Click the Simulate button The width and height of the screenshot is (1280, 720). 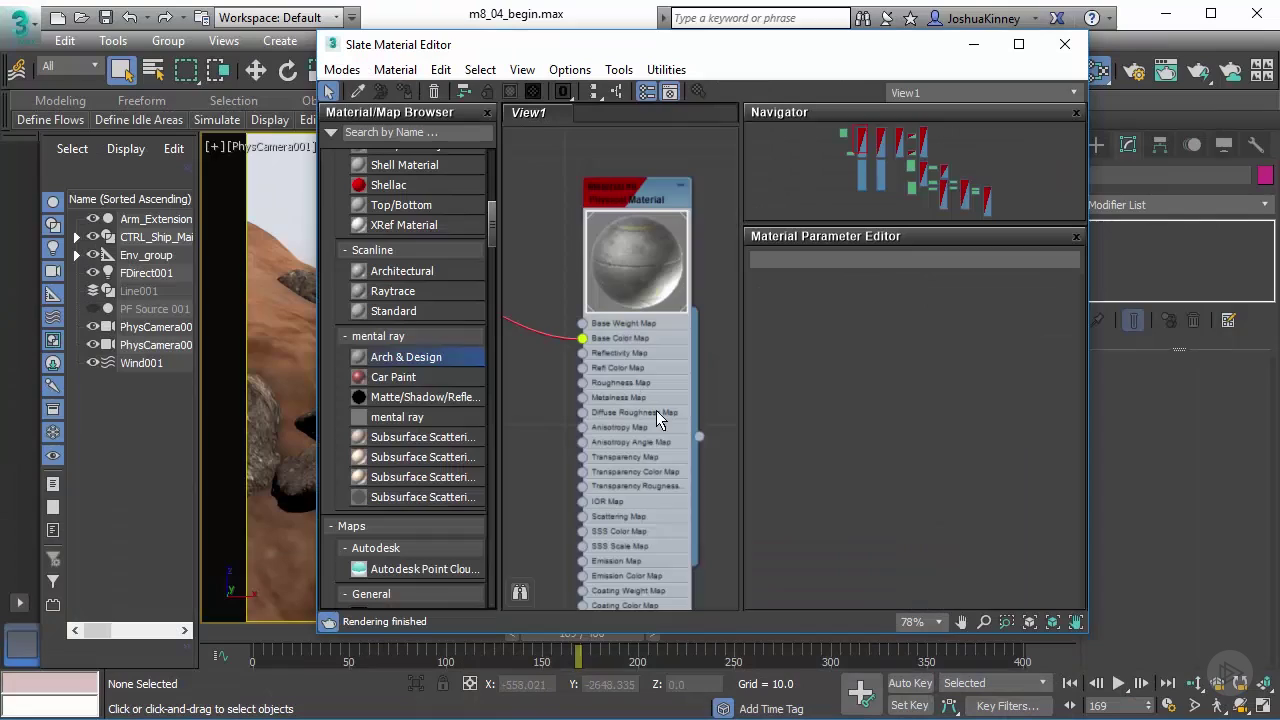pos(217,120)
